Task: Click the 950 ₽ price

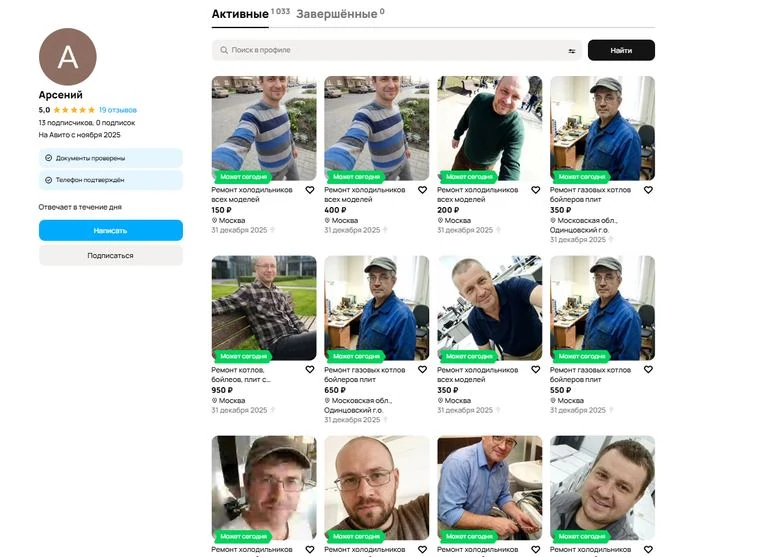Action: pyautogui.click(x=222, y=390)
